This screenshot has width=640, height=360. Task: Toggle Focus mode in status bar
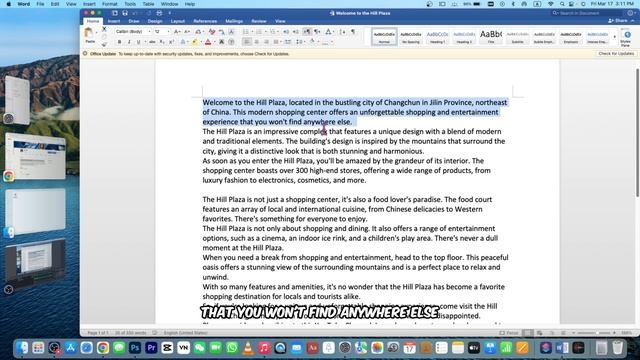(509, 333)
